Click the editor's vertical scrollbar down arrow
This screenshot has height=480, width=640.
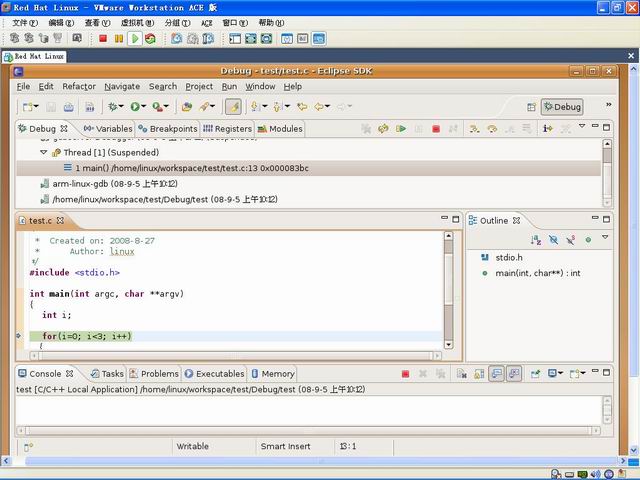(x=449, y=345)
